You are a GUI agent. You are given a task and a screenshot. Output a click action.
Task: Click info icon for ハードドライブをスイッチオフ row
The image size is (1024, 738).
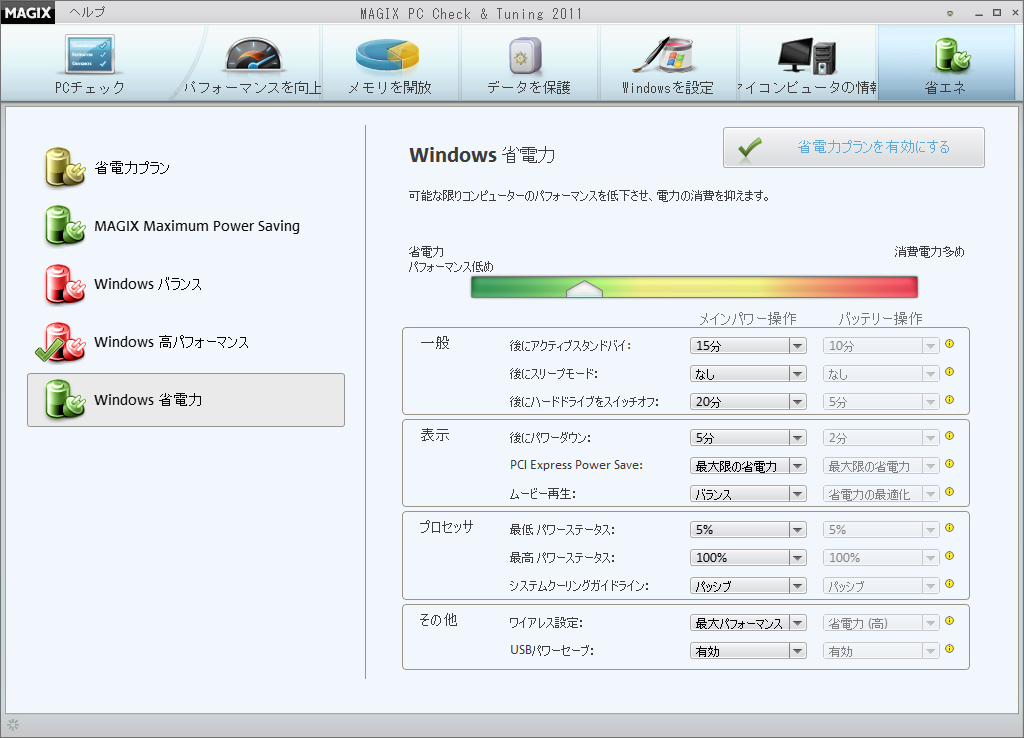point(950,400)
